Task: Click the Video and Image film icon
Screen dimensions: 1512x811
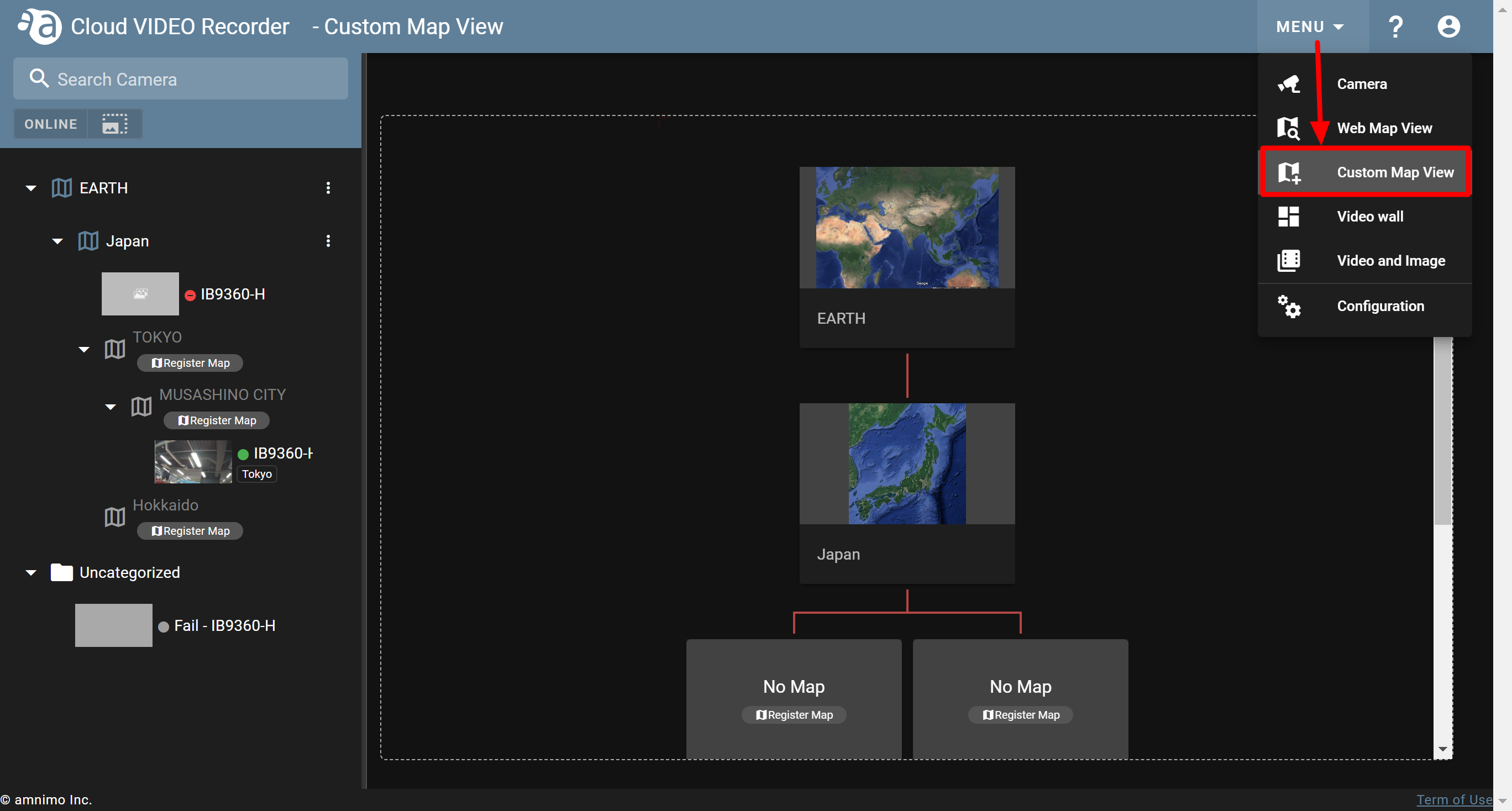Action: pyautogui.click(x=1289, y=260)
